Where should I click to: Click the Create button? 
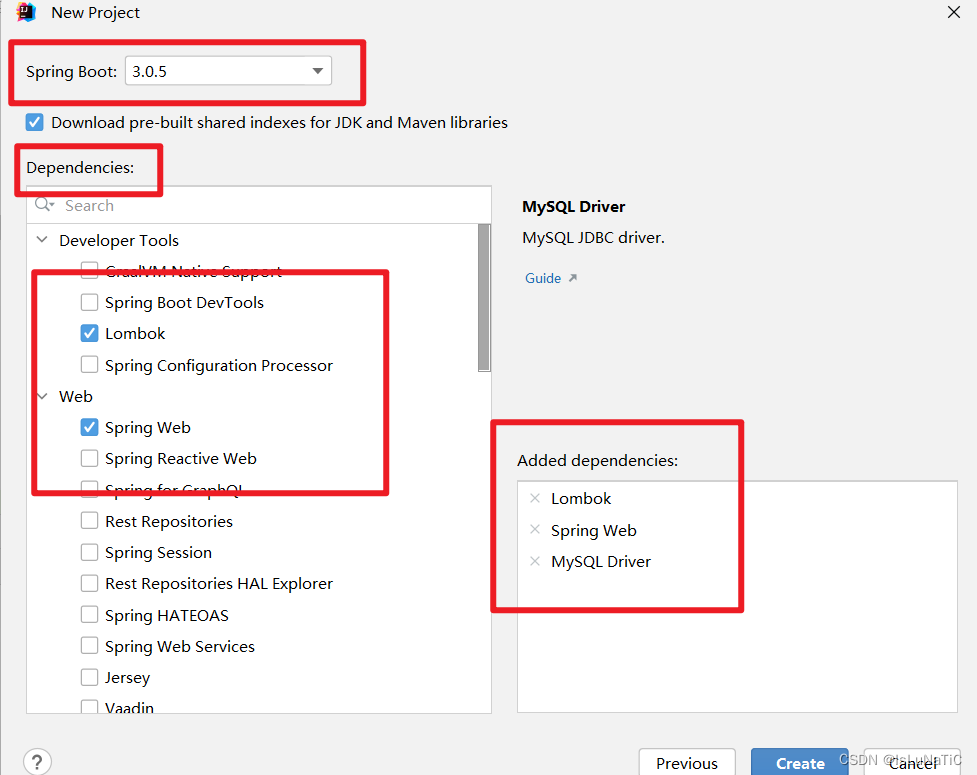point(800,763)
